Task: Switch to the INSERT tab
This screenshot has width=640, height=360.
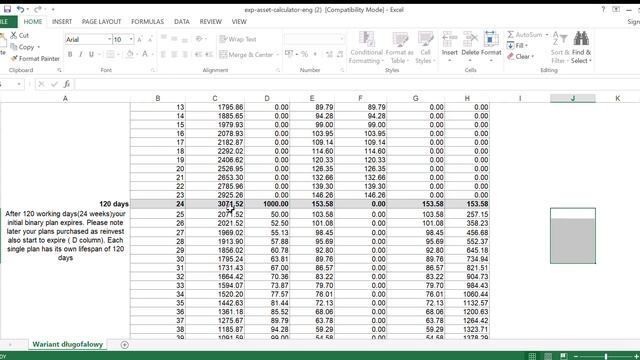Action: pos(62,22)
